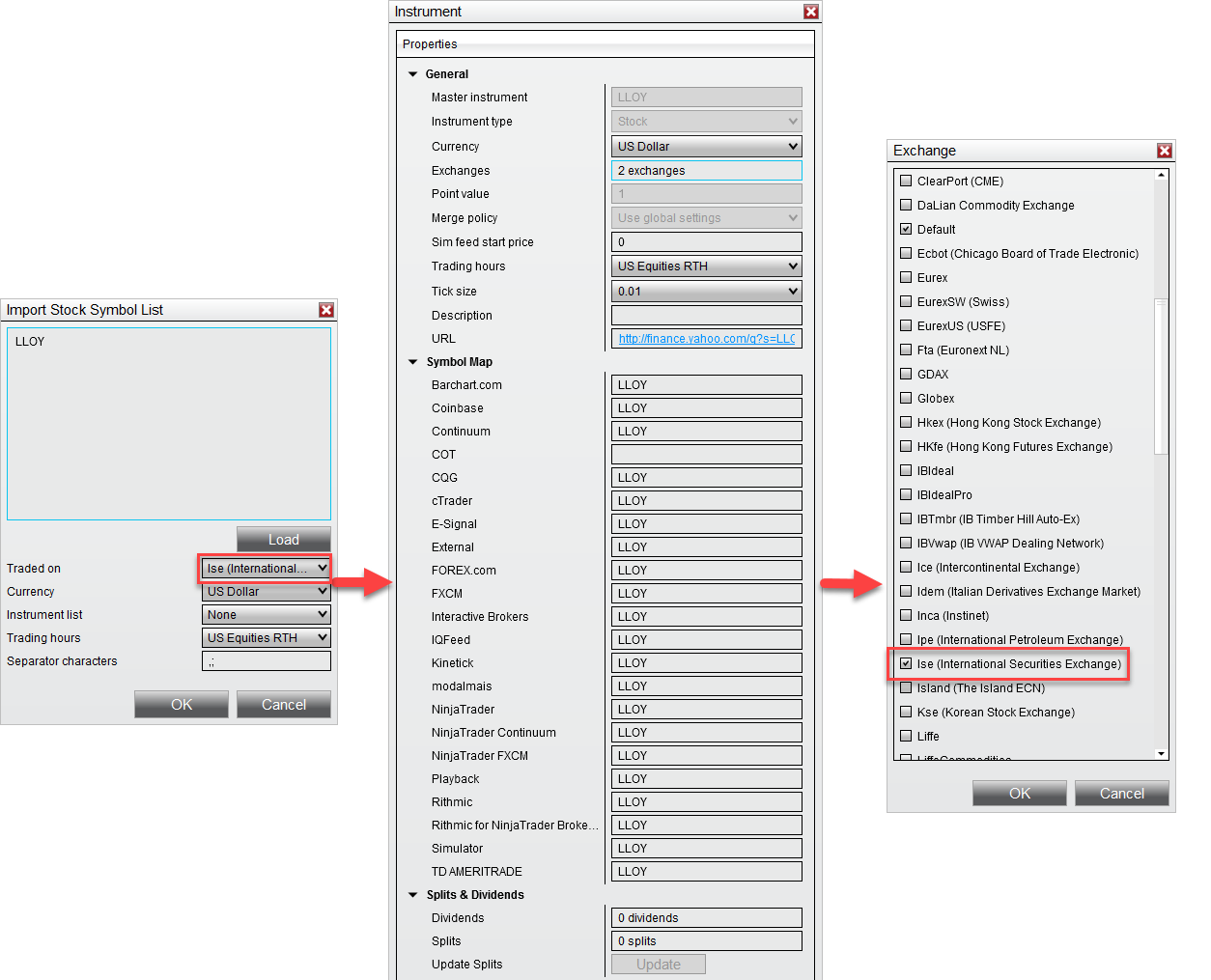Viewport: 1211px width, 980px height.
Task: Click the Exchanges field showing 2 exchanges
Action: 707,171
